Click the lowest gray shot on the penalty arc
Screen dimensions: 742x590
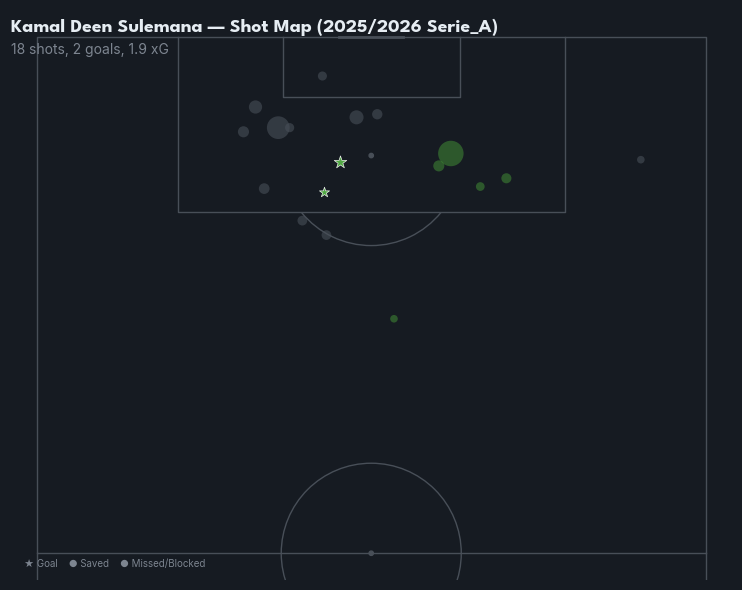(x=326, y=235)
